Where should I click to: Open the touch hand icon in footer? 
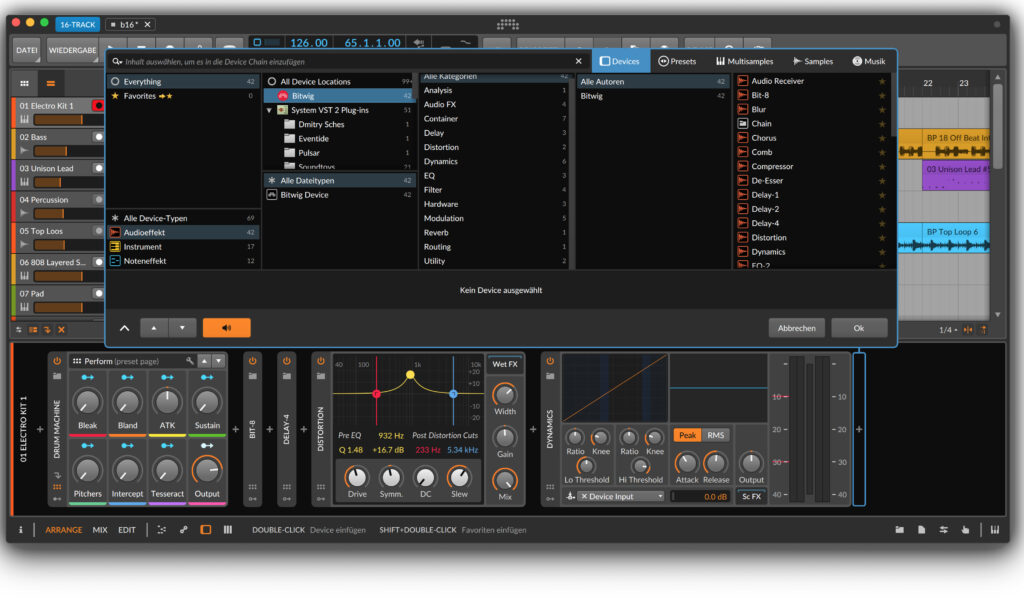pyautogui.click(x=965, y=530)
